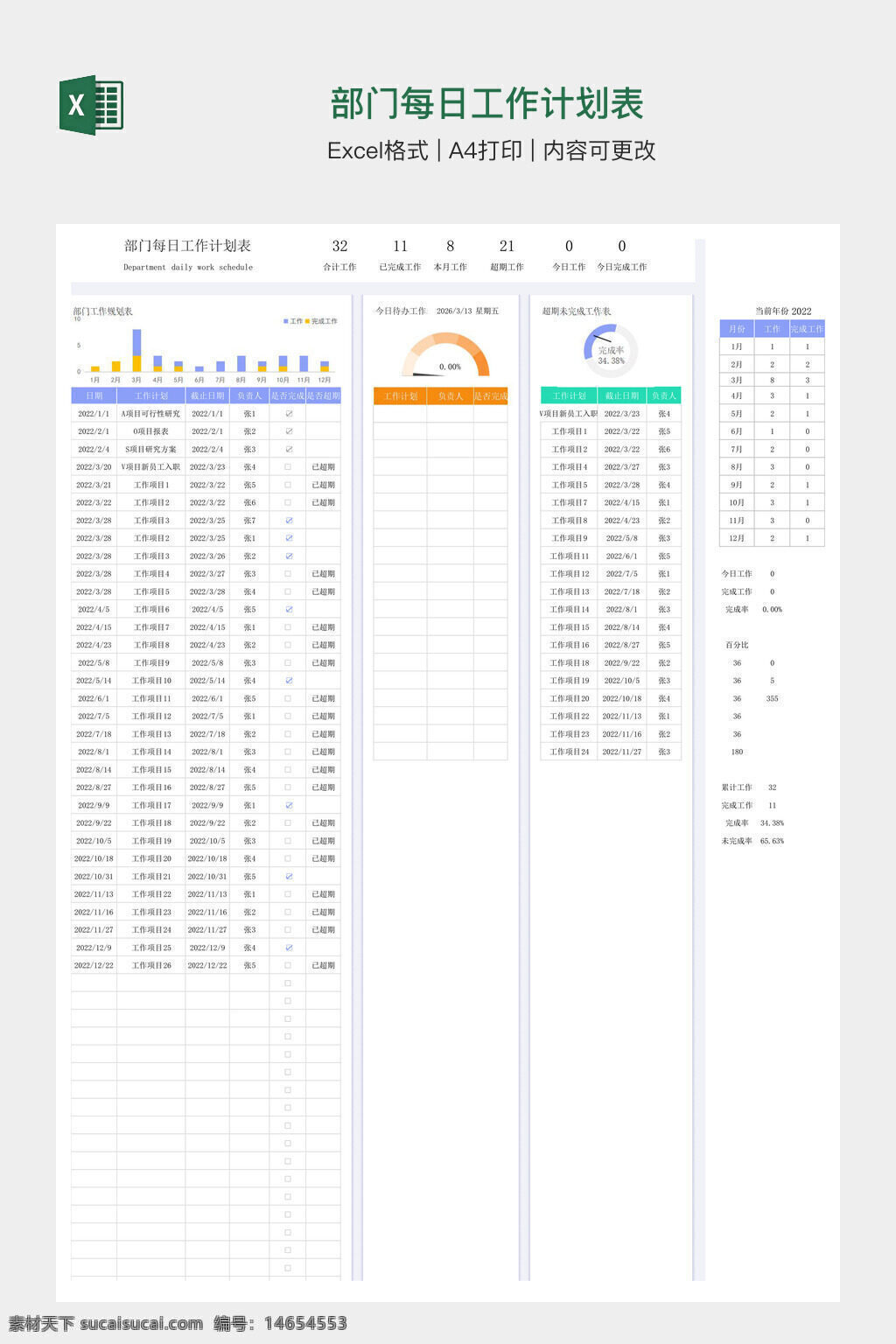The width and height of the screenshot is (896, 1344).
Task: Select the 今日完成工作 summary label
Action: 622,267
